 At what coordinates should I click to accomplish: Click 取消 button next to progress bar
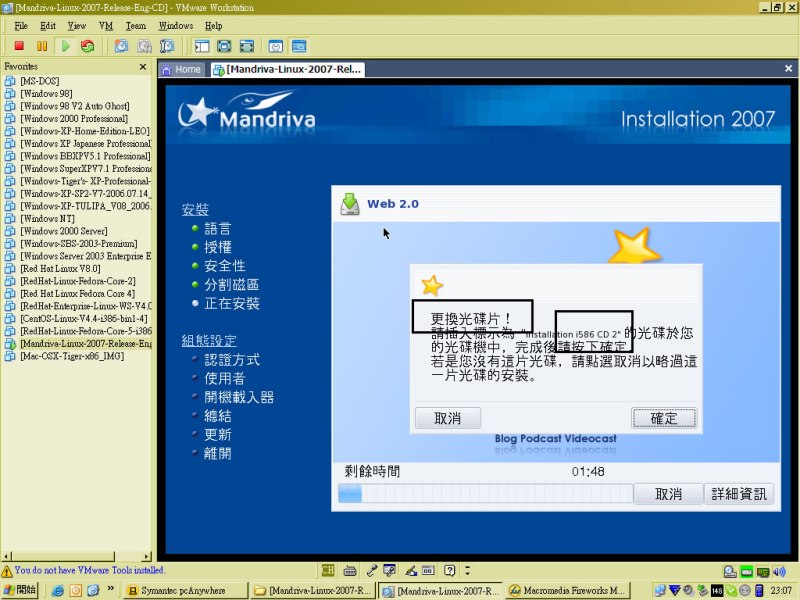point(668,494)
